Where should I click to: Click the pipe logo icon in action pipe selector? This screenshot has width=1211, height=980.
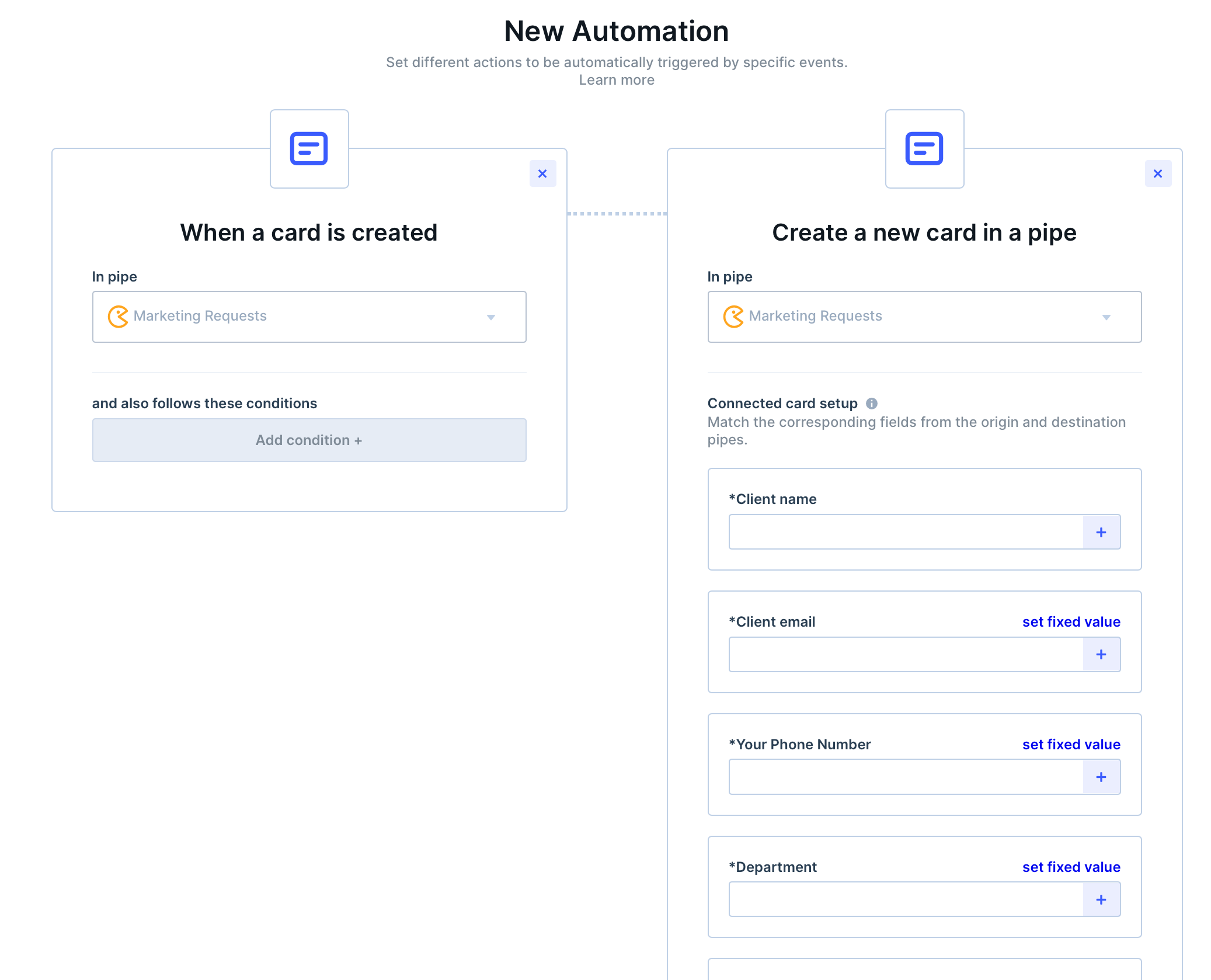pyautogui.click(x=733, y=317)
